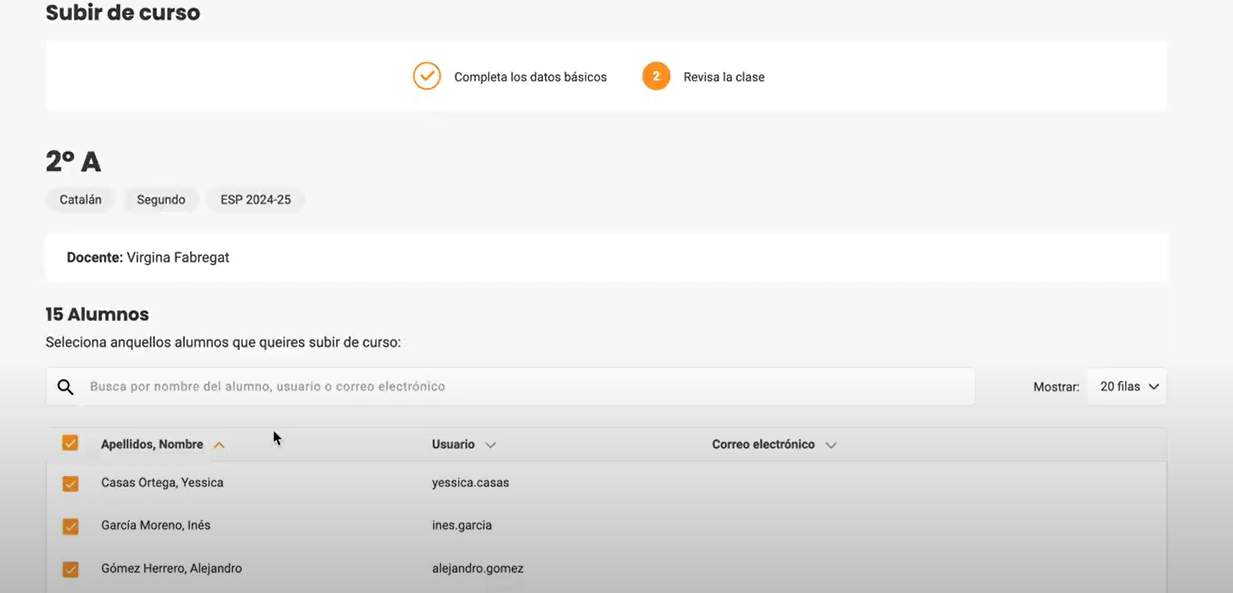This screenshot has height=593, width=1233.
Task: Go to Completa los datos básicos step
Action: [x=530, y=77]
